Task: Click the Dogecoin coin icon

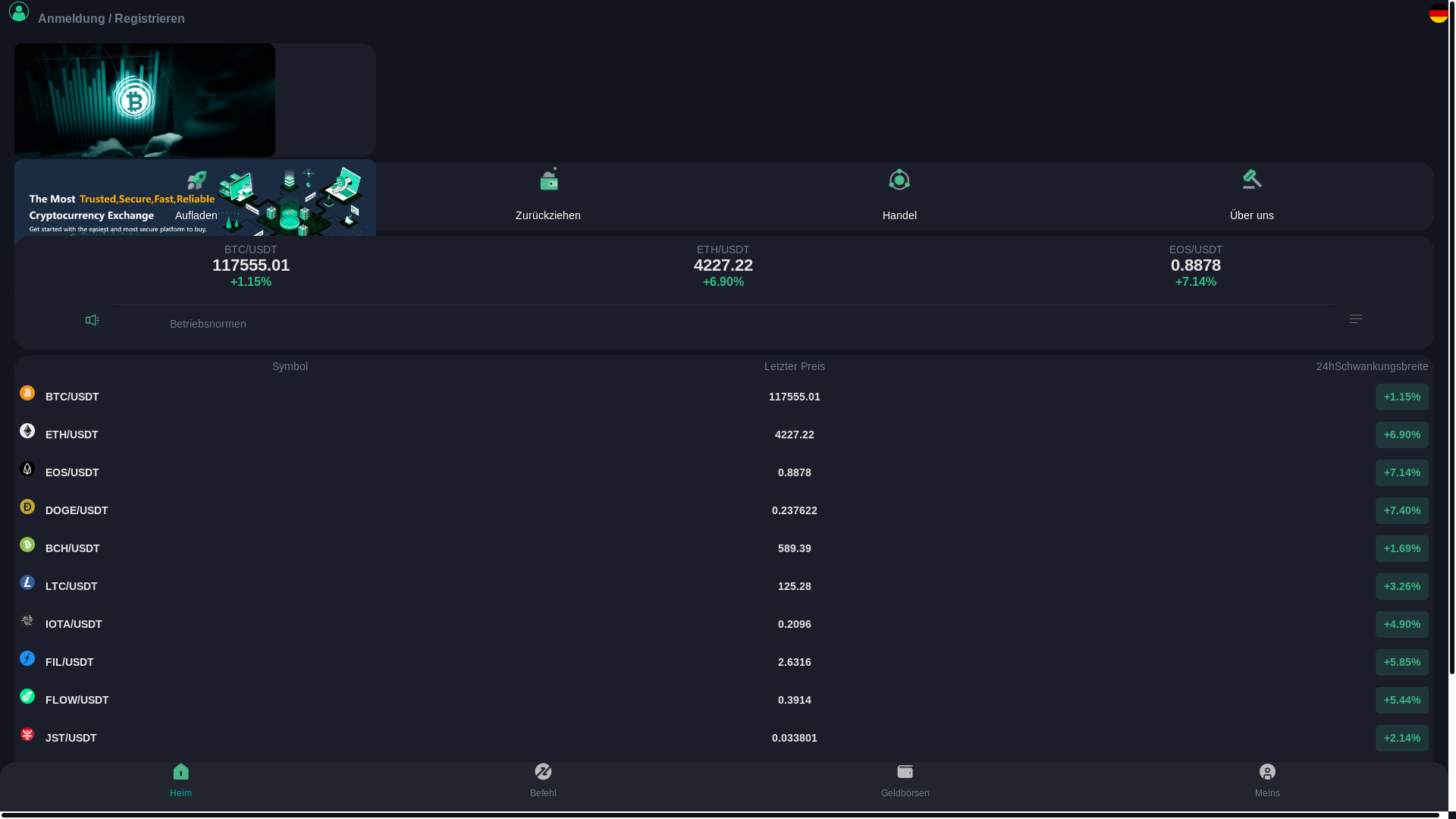Action: click(27, 507)
